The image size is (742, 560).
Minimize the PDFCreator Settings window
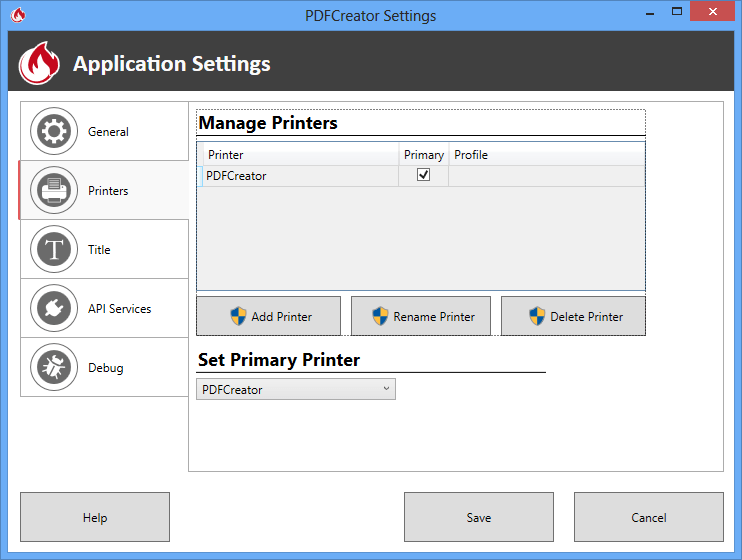coord(650,12)
